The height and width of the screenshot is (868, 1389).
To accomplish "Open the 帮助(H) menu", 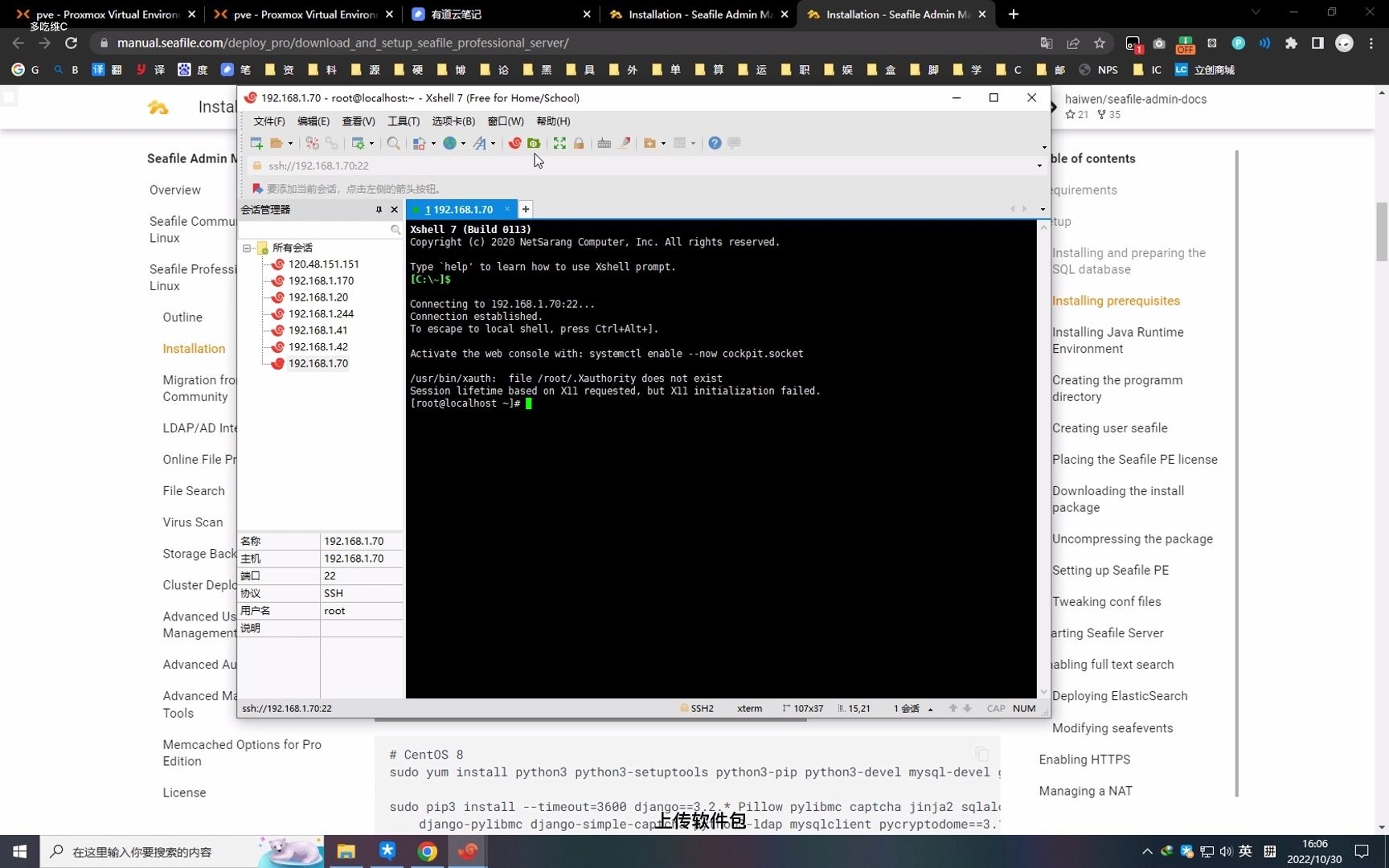I will click(x=553, y=121).
